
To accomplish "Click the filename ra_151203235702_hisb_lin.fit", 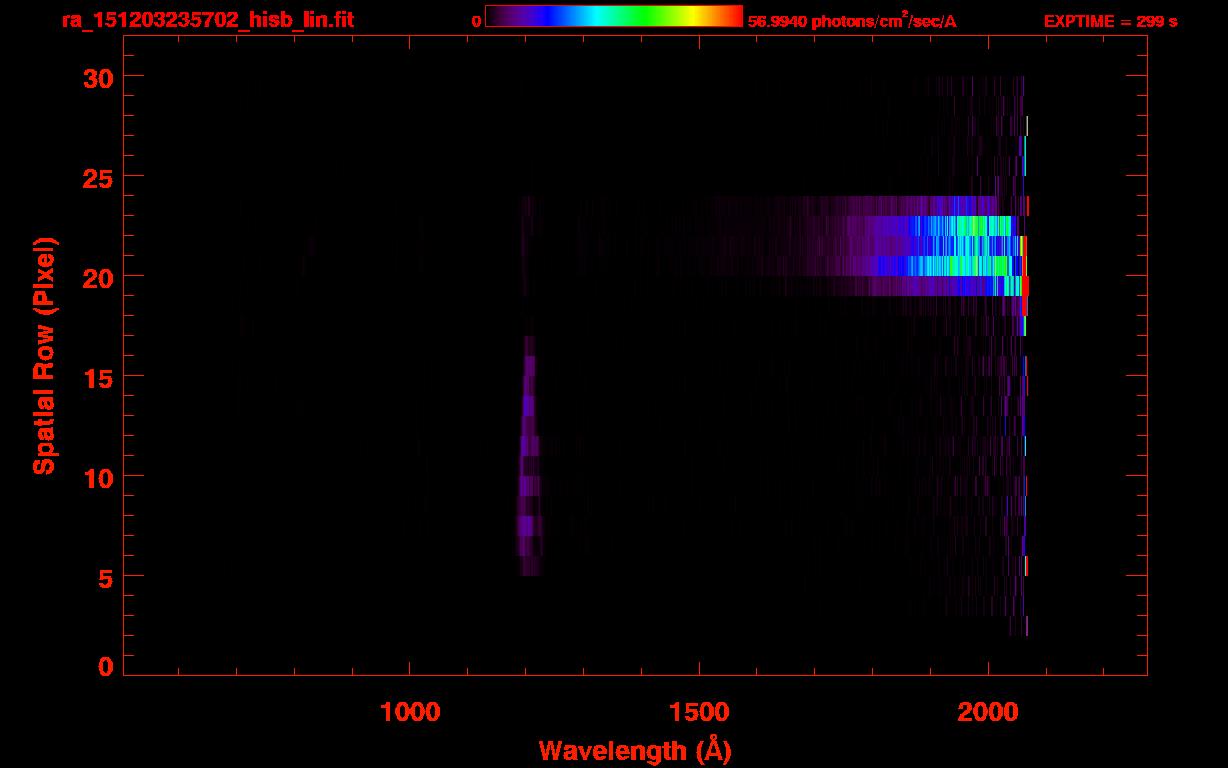I will (x=207, y=20).
